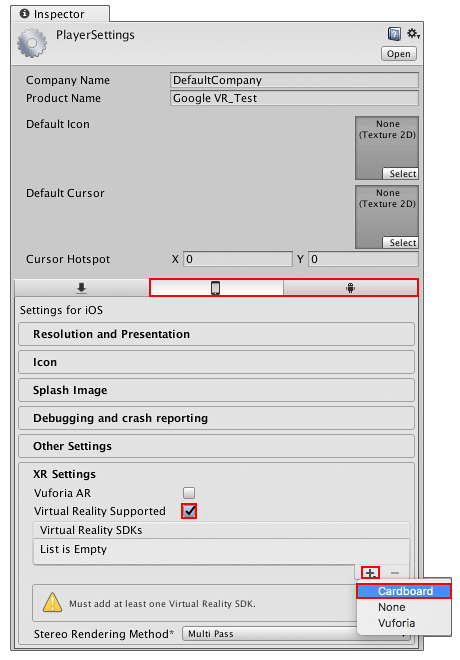The image size is (460, 660).
Task: Click the 'Must add at least one Virtual Reality SDK.' message
Action: pos(162,604)
